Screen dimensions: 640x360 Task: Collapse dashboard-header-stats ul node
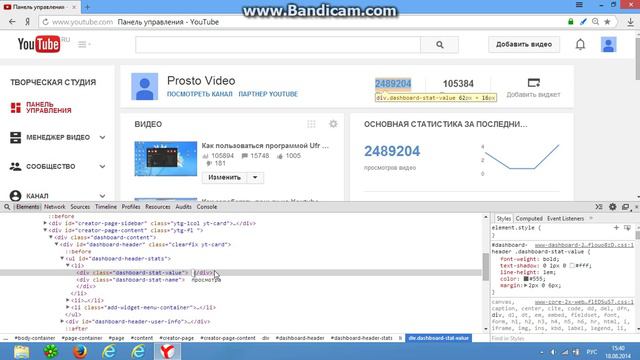(x=62, y=258)
